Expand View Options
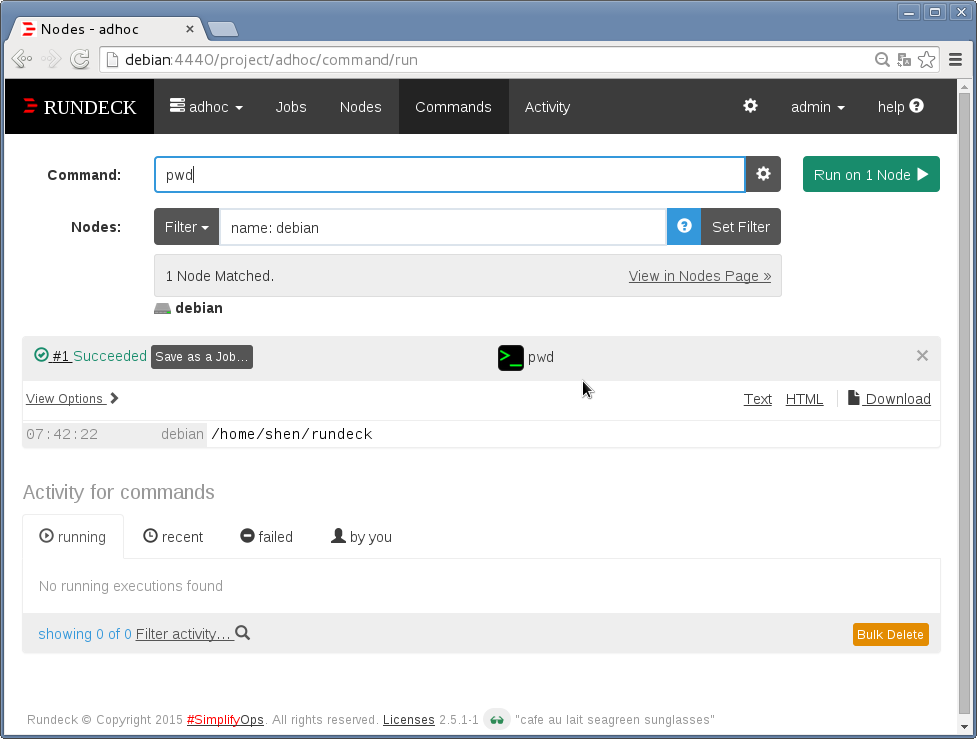This screenshot has height=739, width=977. click(72, 398)
